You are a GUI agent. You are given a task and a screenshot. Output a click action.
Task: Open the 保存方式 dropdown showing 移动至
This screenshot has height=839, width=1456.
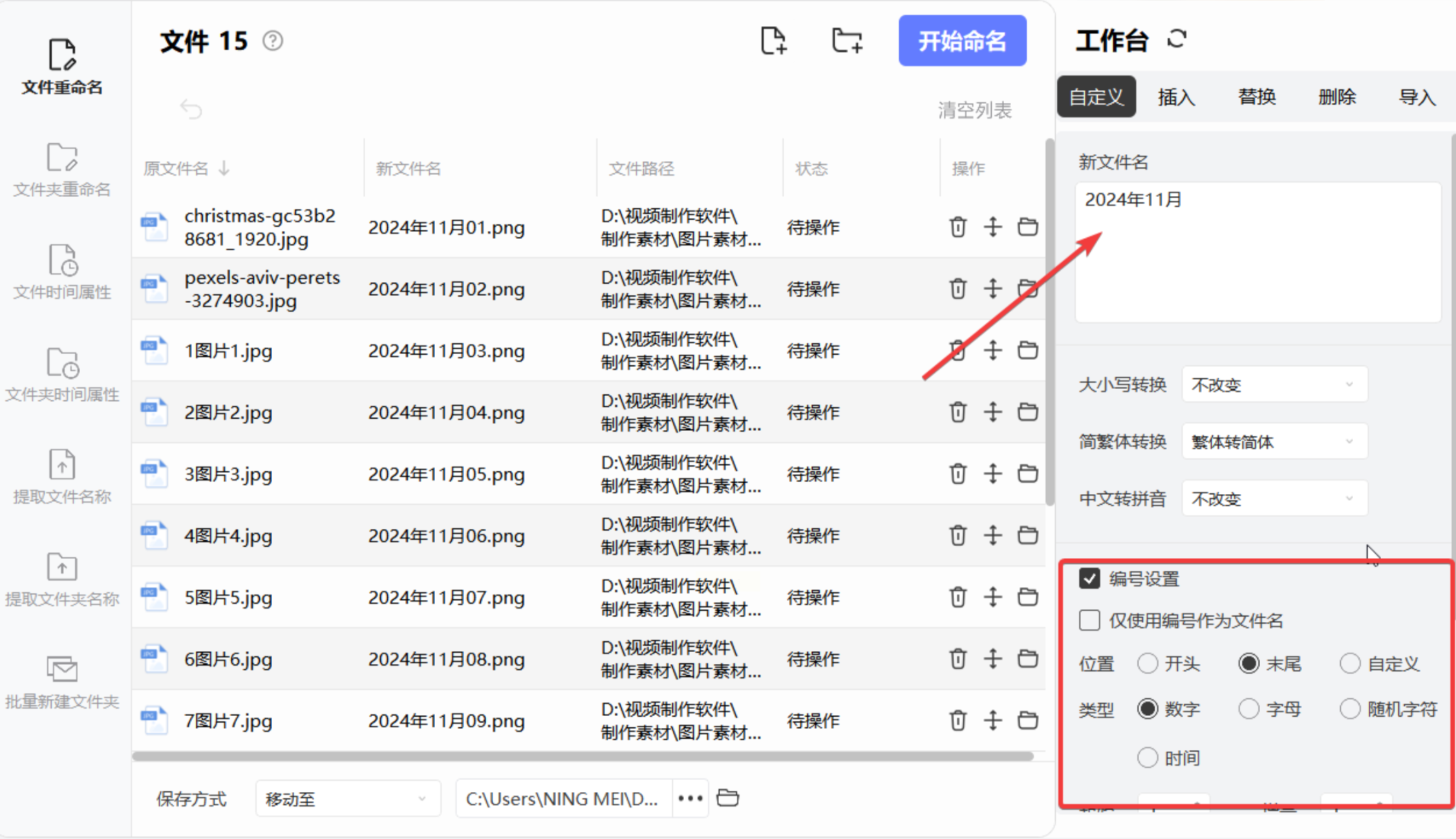point(347,799)
